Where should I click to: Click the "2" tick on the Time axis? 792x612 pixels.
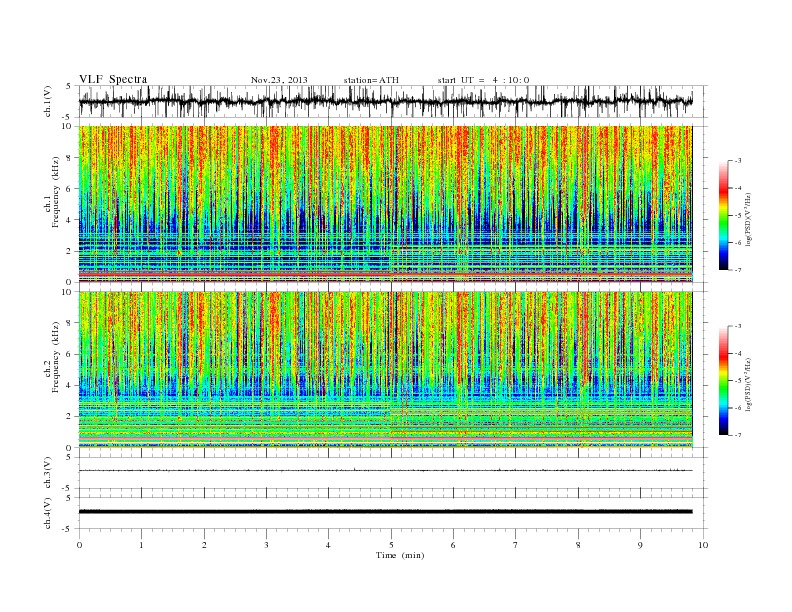point(204,545)
